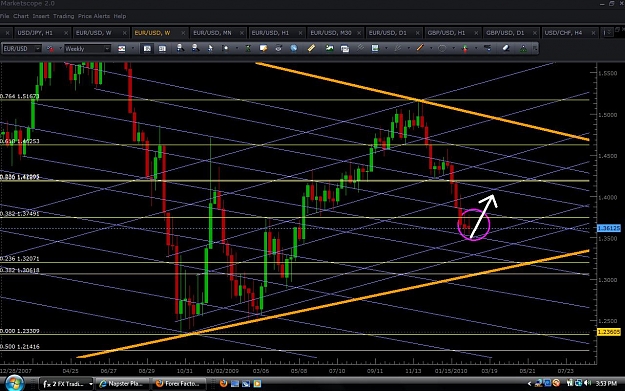Expand the trend line tool dropdown arrow
This screenshot has height=391, width=625.
tap(431, 48)
